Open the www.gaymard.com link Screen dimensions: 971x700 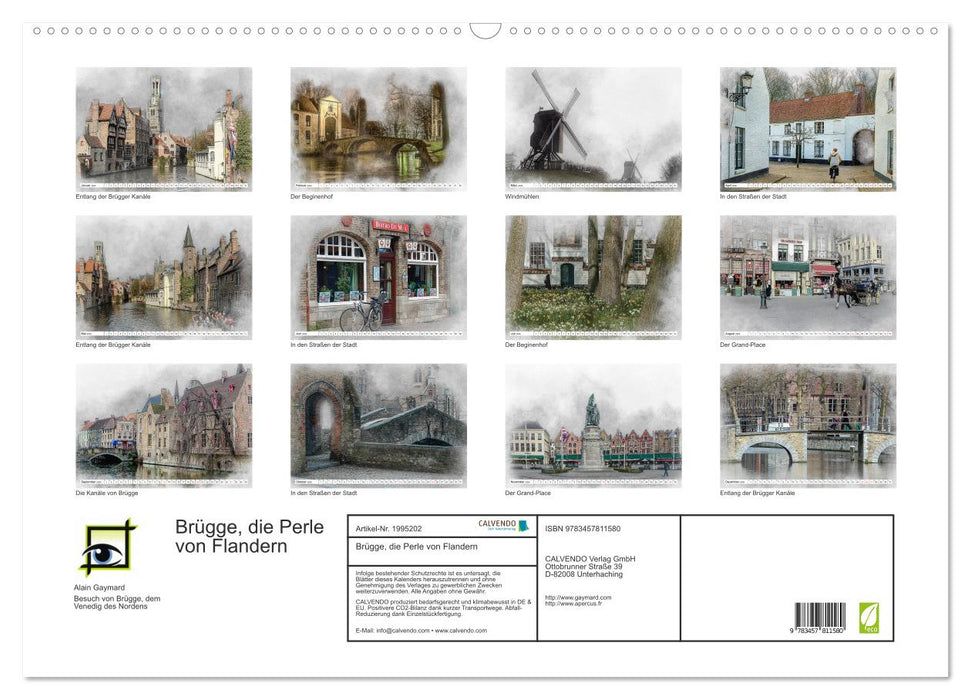click(x=578, y=597)
